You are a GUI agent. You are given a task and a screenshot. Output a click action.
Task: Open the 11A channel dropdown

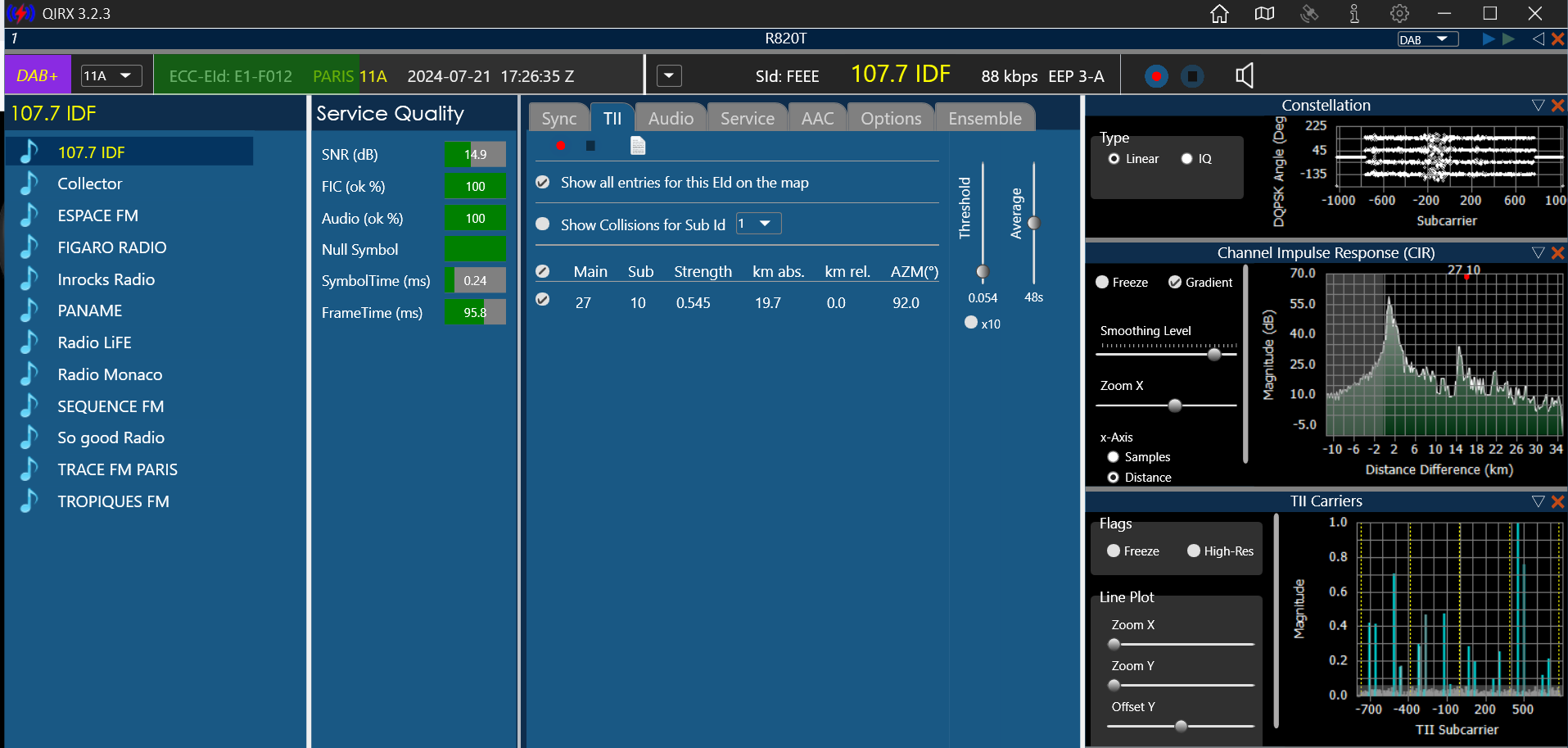click(x=111, y=75)
